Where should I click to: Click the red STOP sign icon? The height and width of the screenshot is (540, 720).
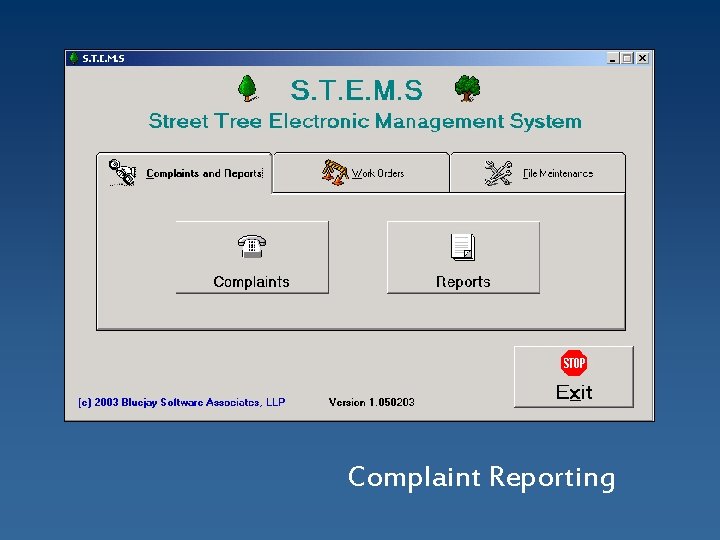click(574, 363)
